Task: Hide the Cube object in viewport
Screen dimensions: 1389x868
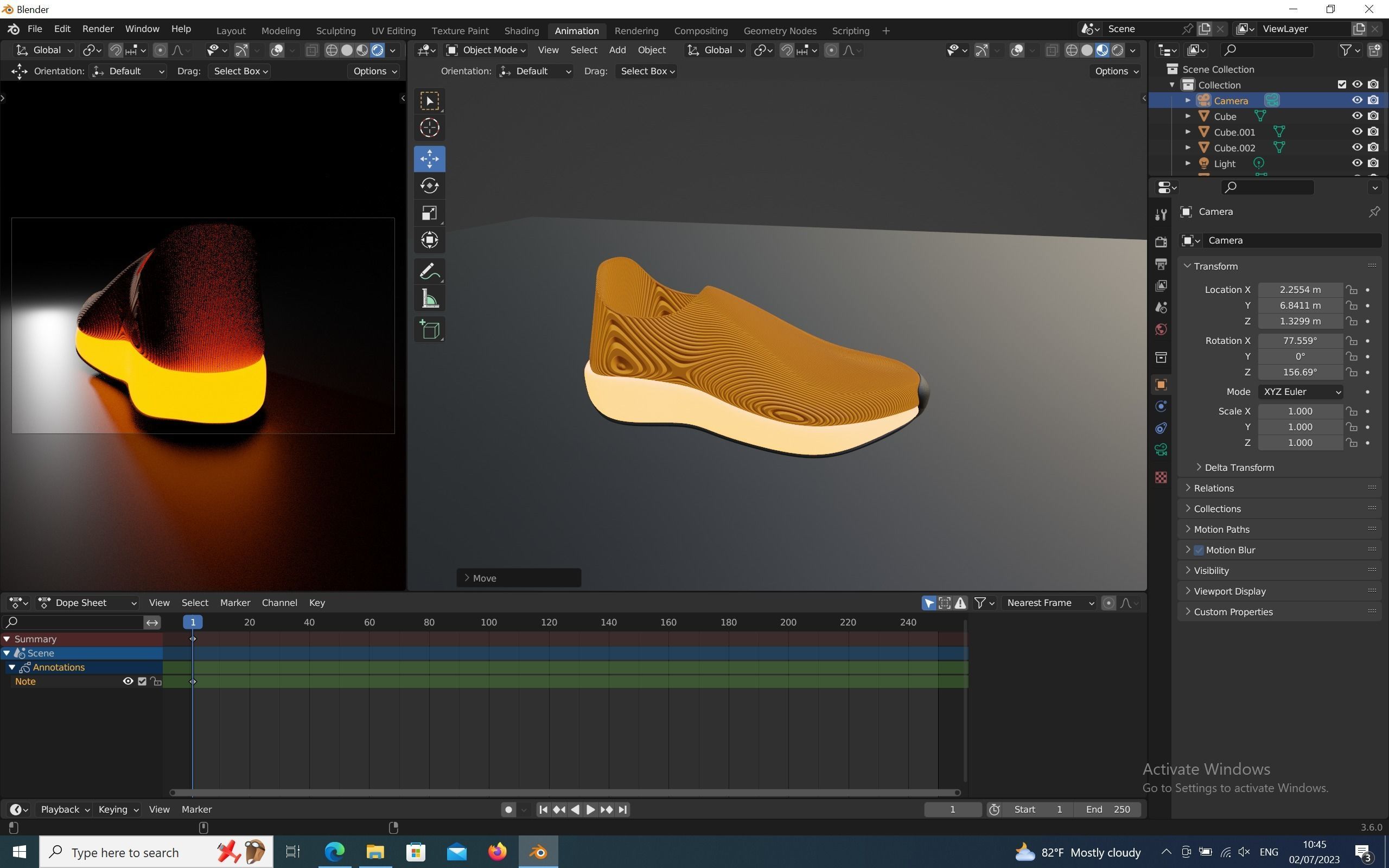Action: (1357, 116)
